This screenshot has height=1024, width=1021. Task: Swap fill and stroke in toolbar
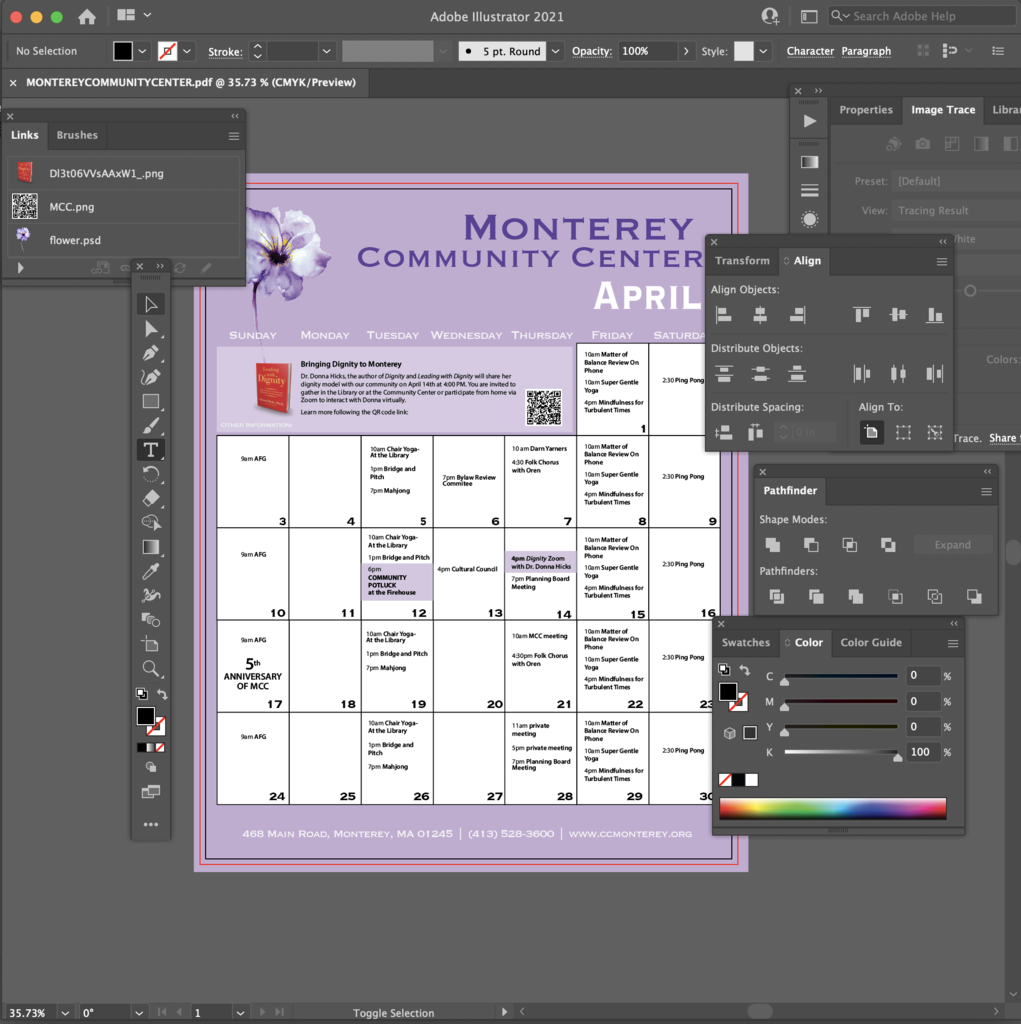click(162, 694)
